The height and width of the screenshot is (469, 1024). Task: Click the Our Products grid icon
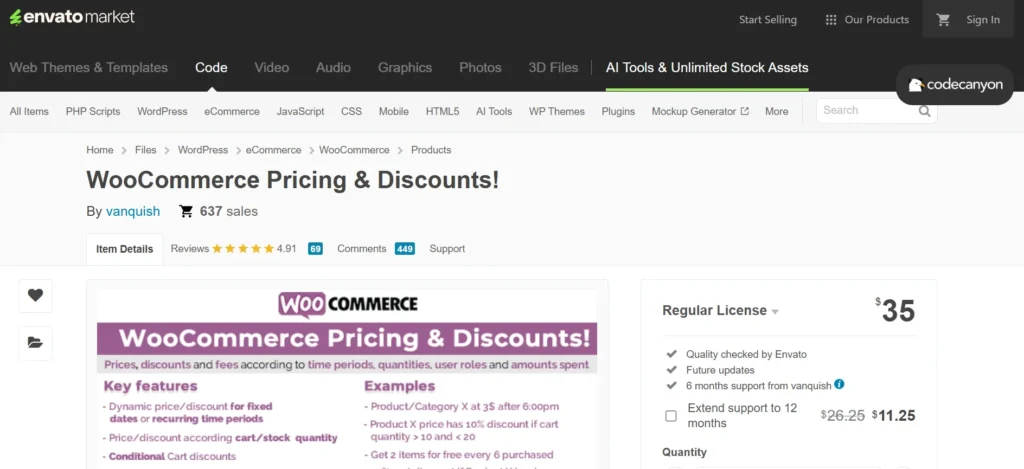pos(831,20)
